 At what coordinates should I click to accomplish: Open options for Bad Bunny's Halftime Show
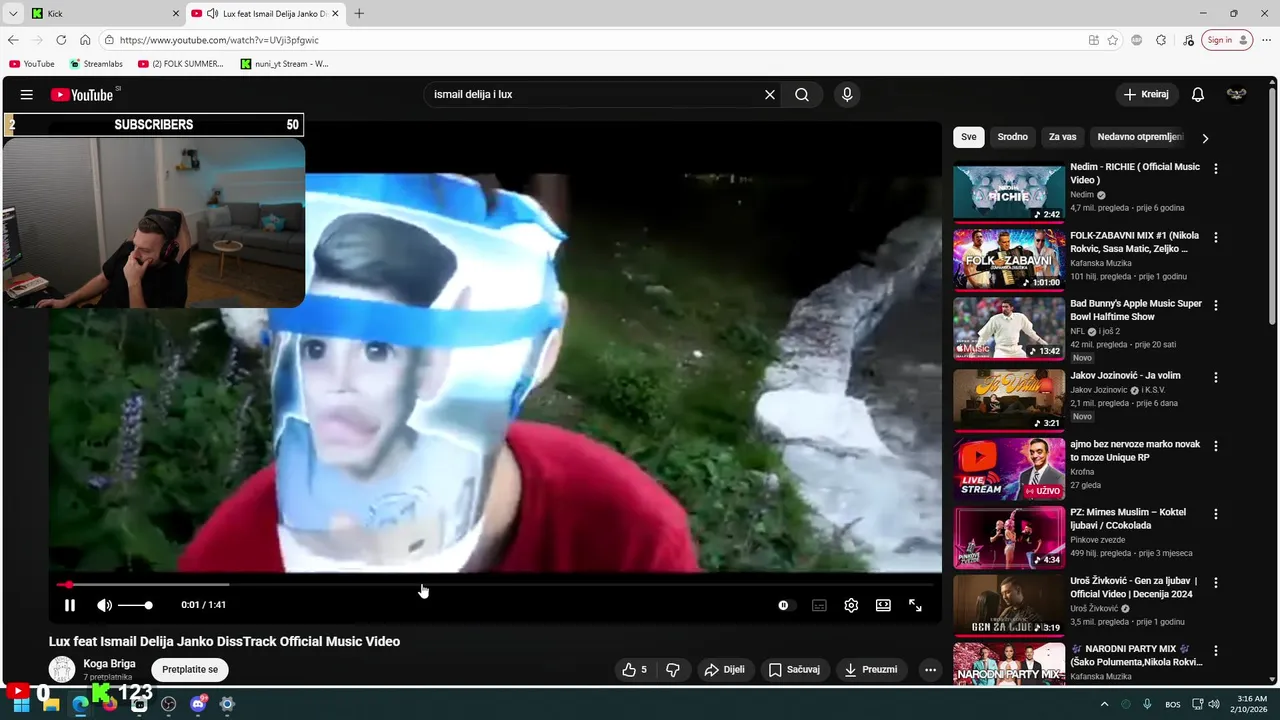(x=1216, y=305)
